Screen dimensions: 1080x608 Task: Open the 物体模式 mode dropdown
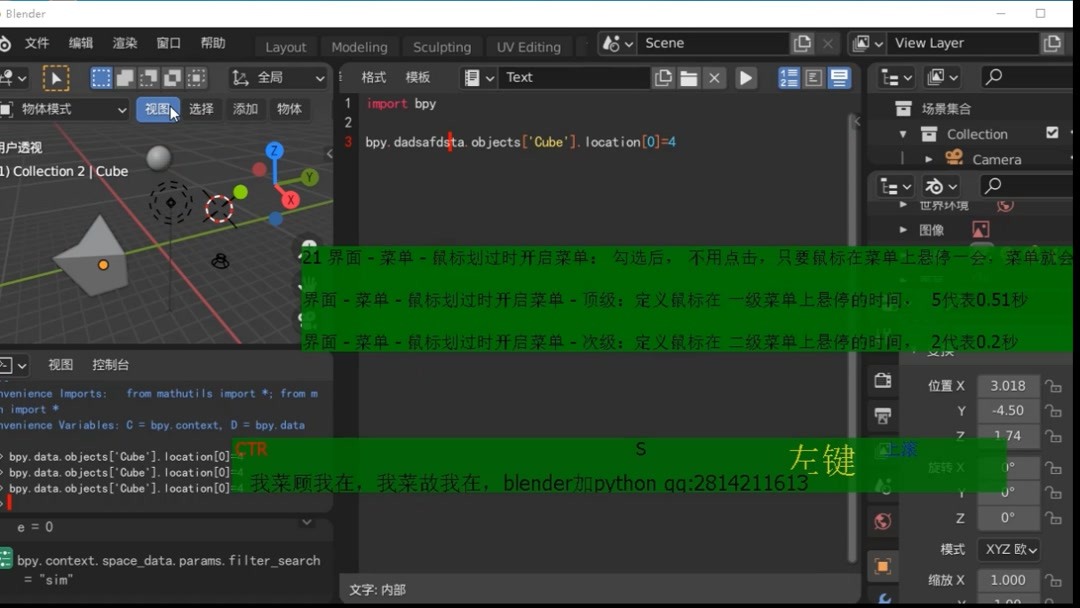click(65, 109)
